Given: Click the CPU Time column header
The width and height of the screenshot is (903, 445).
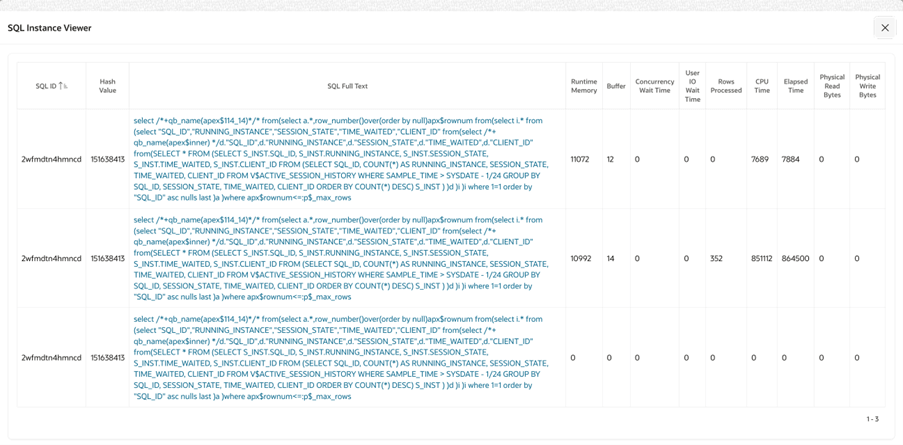Looking at the screenshot, I should pyautogui.click(x=761, y=86).
